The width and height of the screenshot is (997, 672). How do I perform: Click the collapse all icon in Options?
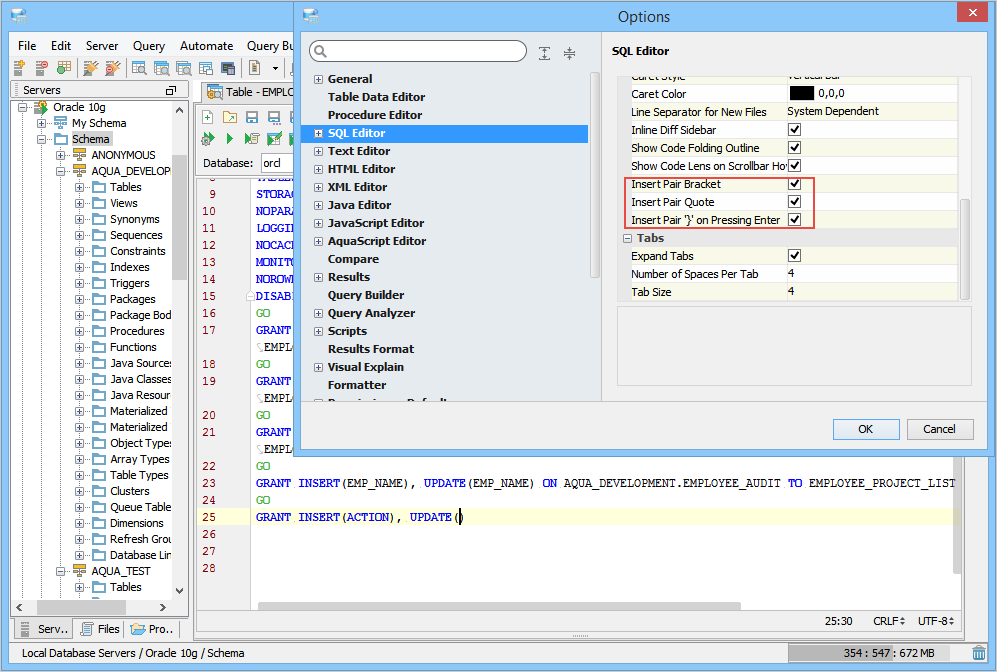pyautogui.click(x=569, y=53)
